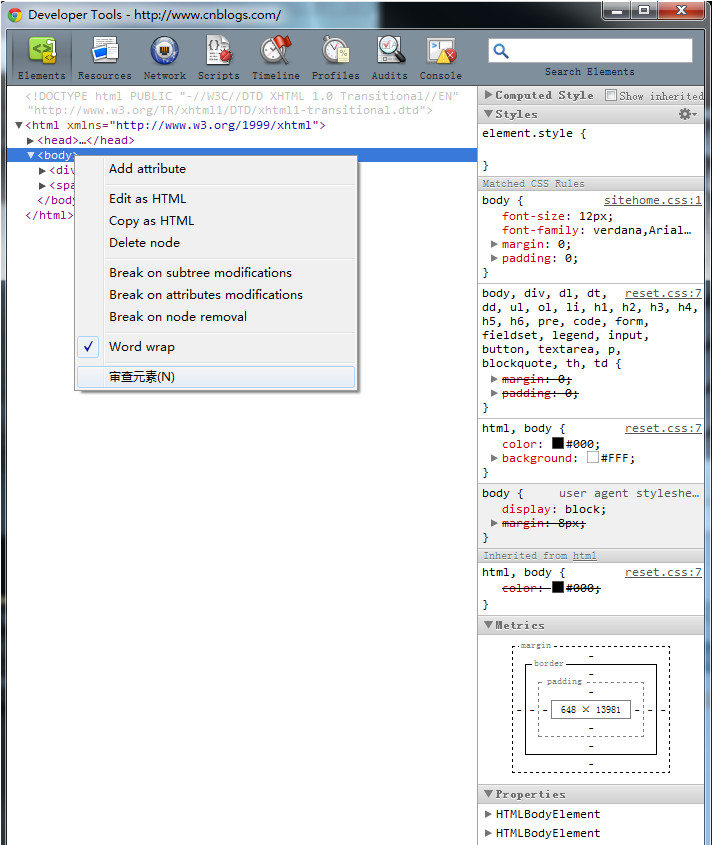Open the sitehome.css:1 source link
Viewport: 713px width, 845px height.
click(x=652, y=201)
